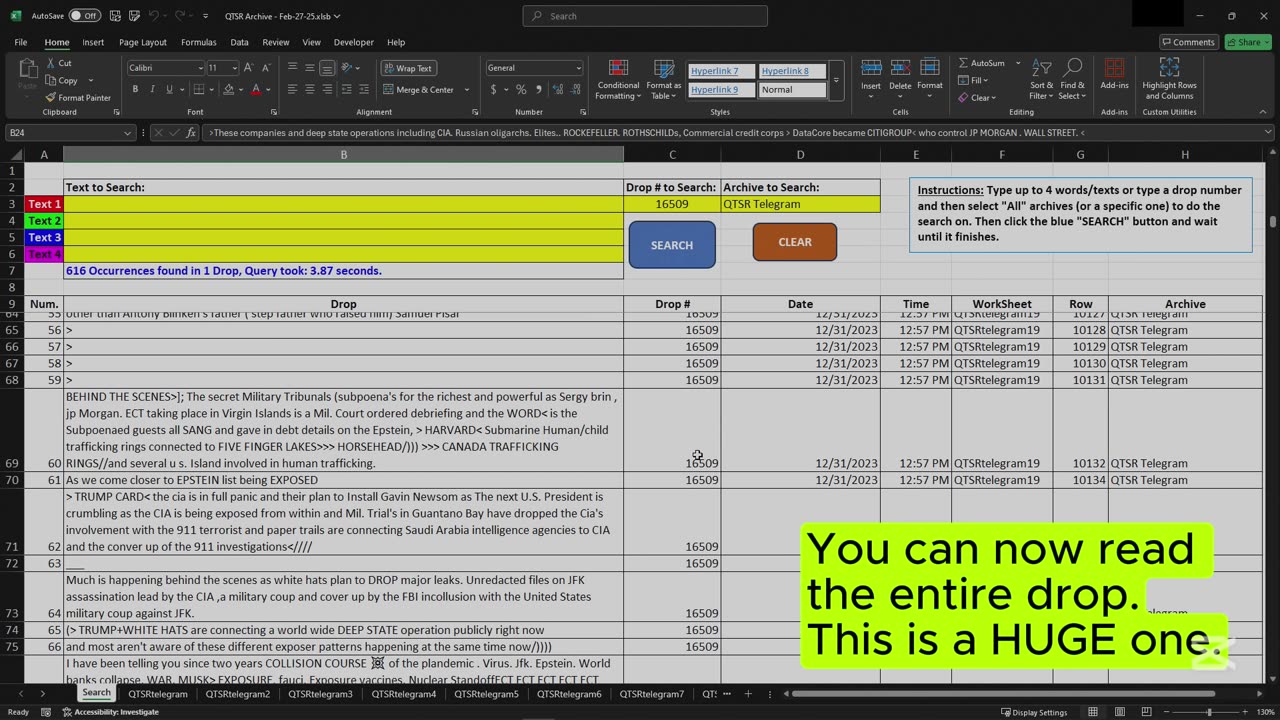
Task: Open Find & Select magnifier
Action: click(x=1072, y=79)
